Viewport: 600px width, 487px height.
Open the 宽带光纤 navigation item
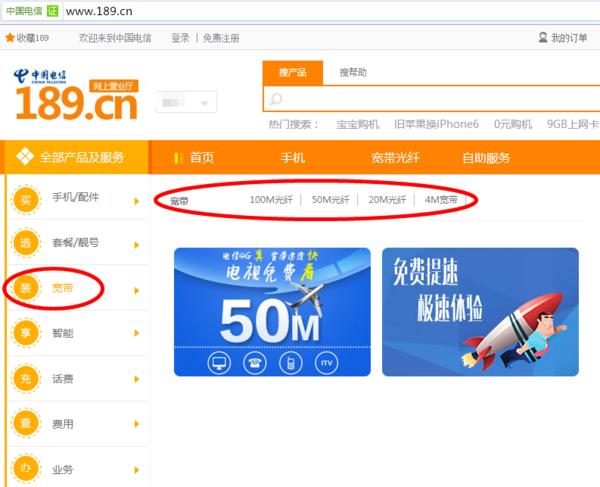click(x=395, y=158)
